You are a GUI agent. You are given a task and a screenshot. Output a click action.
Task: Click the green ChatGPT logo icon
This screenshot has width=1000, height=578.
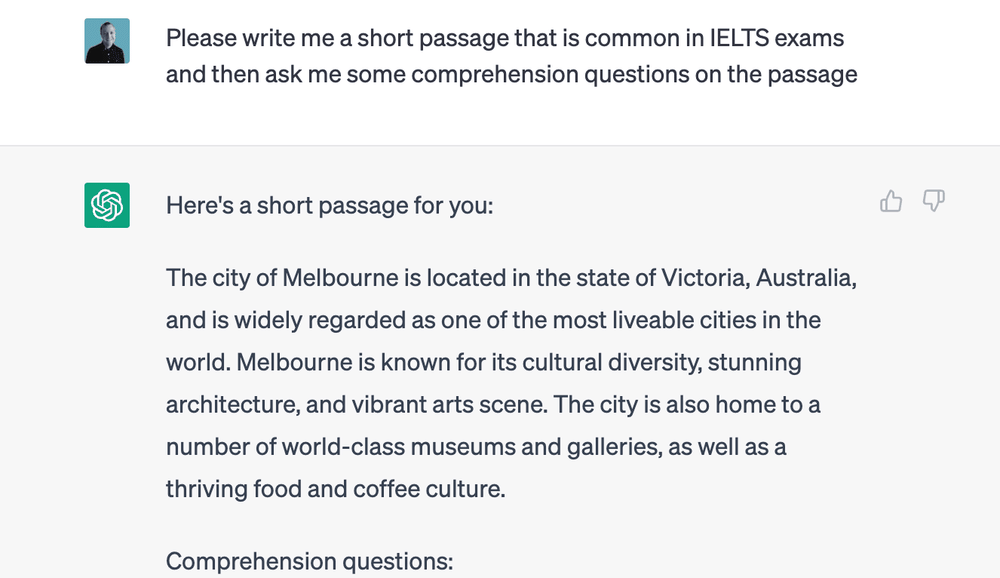click(107, 205)
